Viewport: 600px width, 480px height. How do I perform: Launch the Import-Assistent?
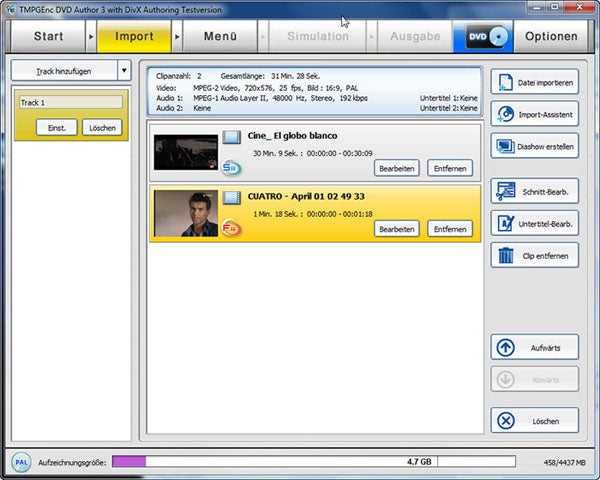(x=535, y=114)
